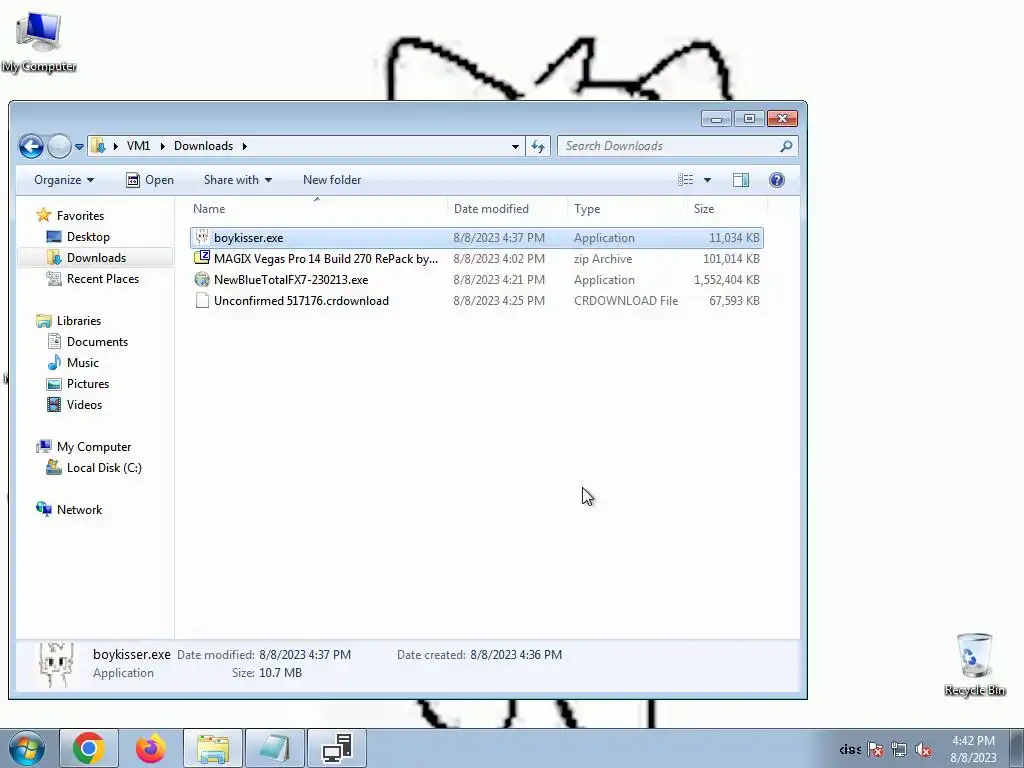
Task: Sort by the Name column header
Action: click(x=319, y=209)
